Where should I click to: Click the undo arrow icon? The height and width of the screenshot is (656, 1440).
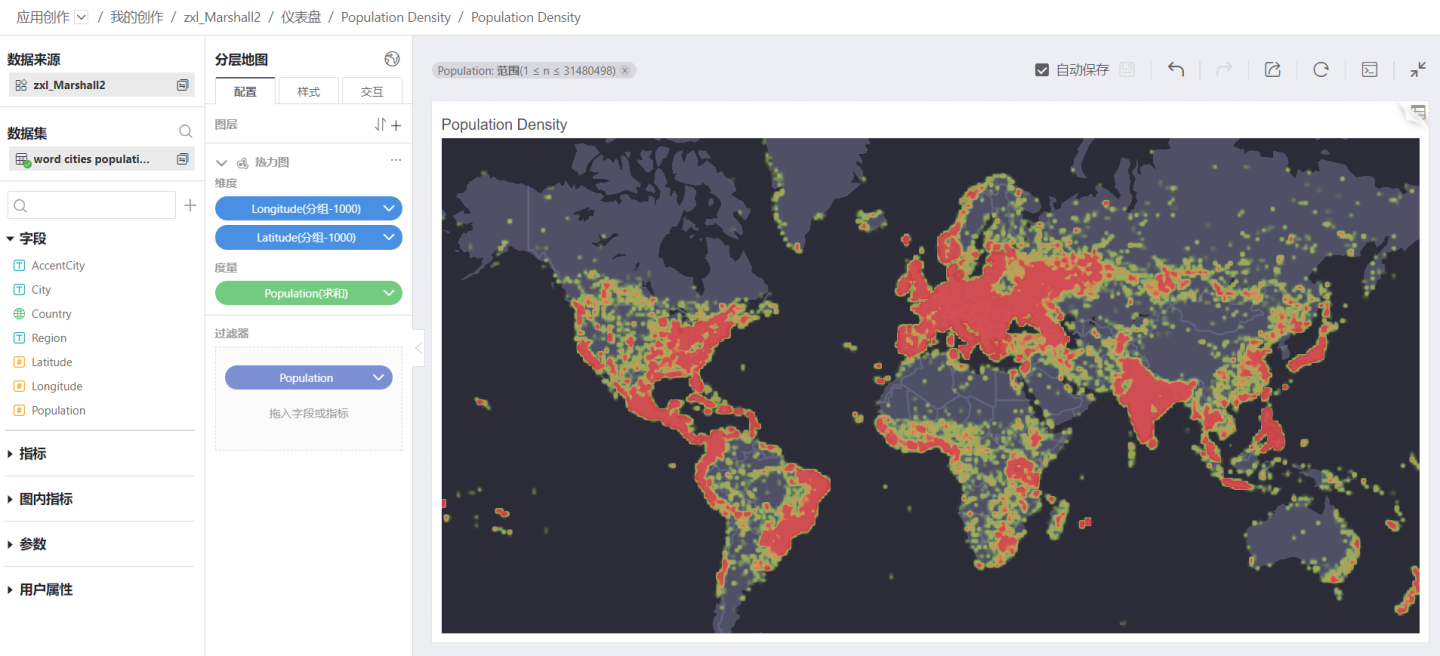pyautogui.click(x=1176, y=70)
